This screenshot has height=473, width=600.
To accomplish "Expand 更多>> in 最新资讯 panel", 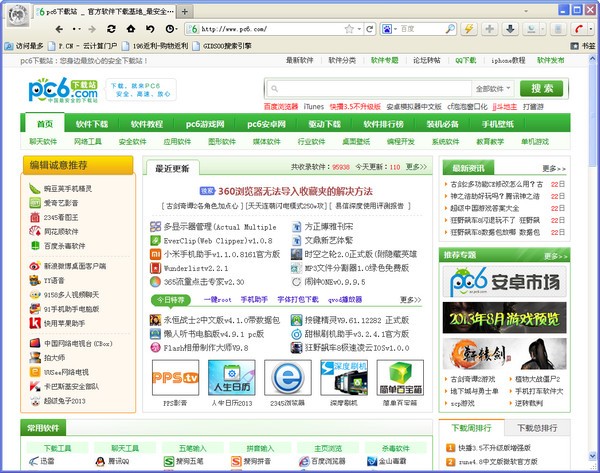I will tap(554, 169).
